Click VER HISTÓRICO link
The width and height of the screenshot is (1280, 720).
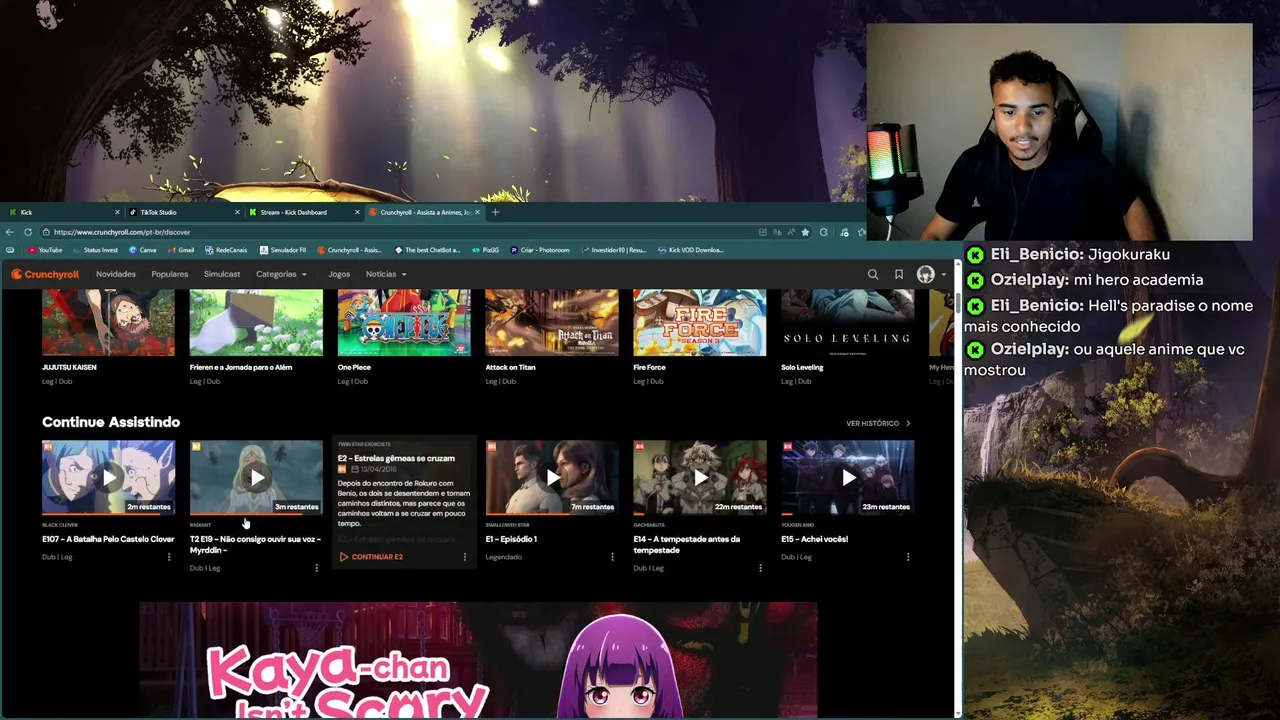pyautogui.click(x=878, y=423)
